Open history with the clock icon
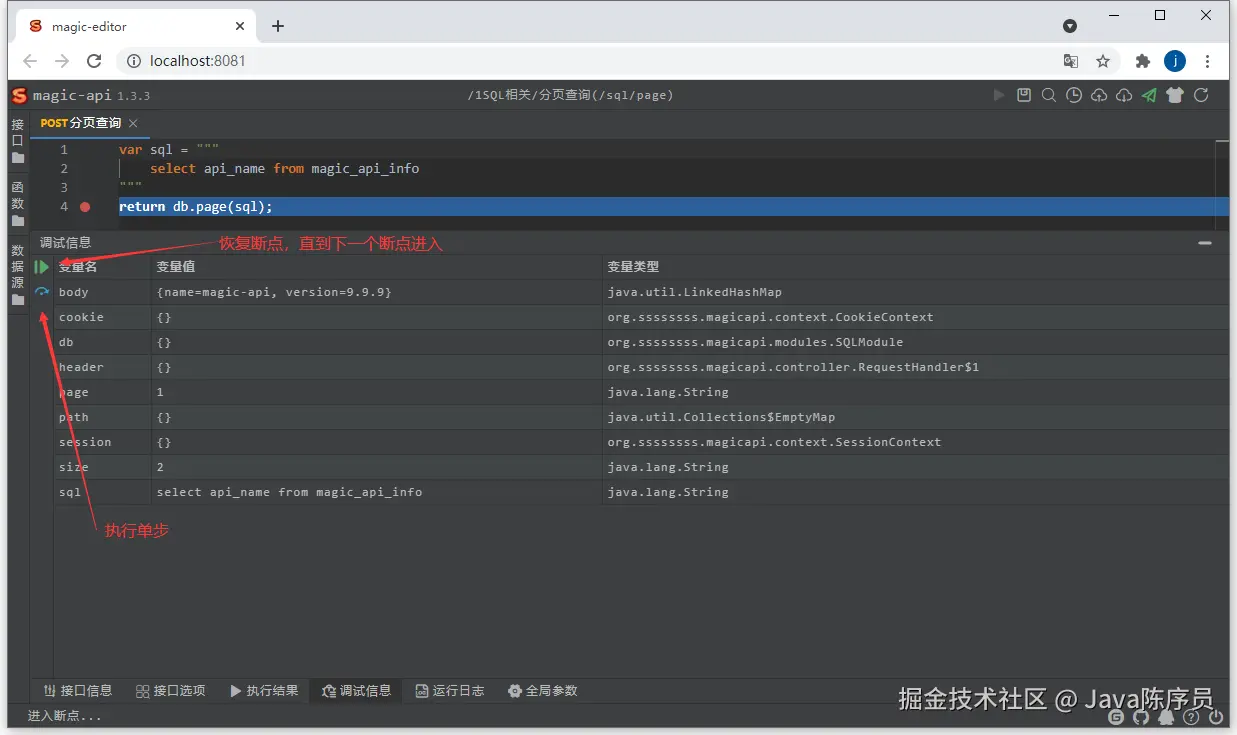Viewport: 1237px width, 735px height. tap(1074, 96)
